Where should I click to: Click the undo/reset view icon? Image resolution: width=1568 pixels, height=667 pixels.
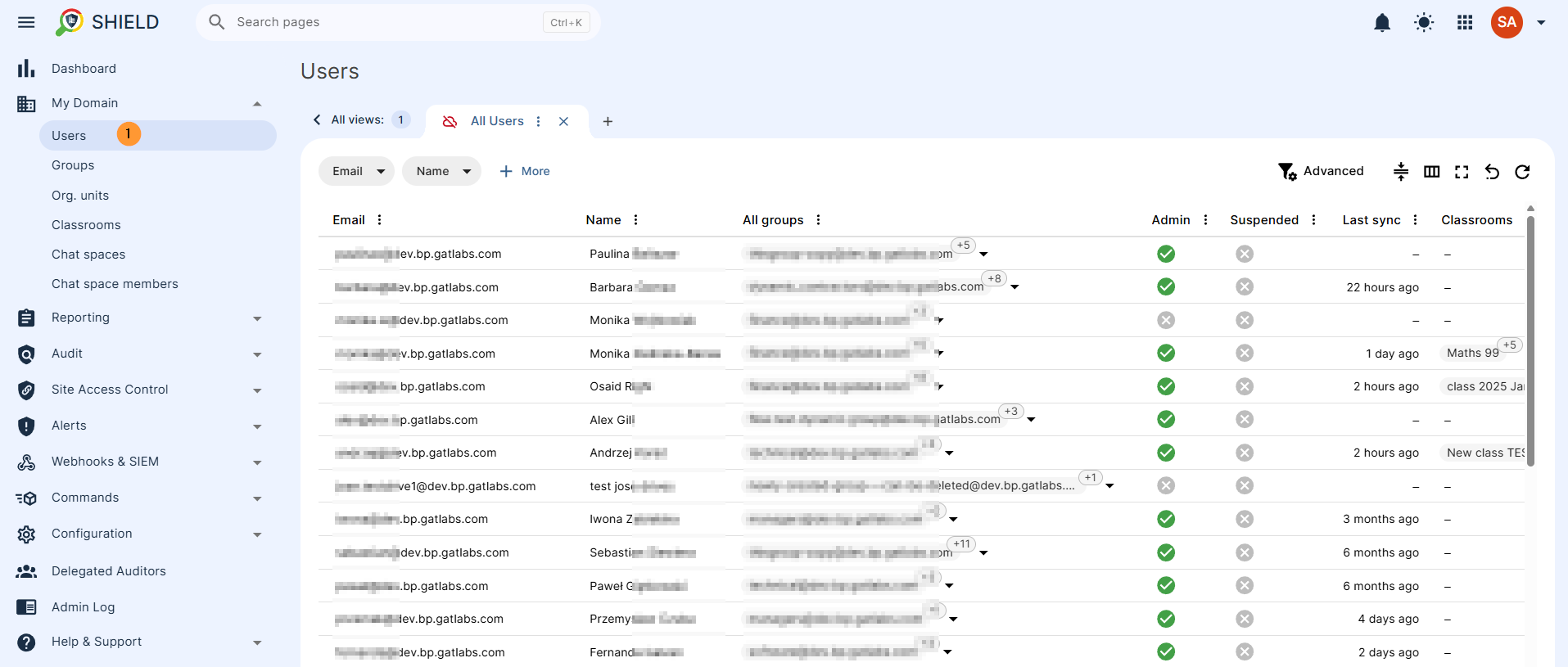1492,172
